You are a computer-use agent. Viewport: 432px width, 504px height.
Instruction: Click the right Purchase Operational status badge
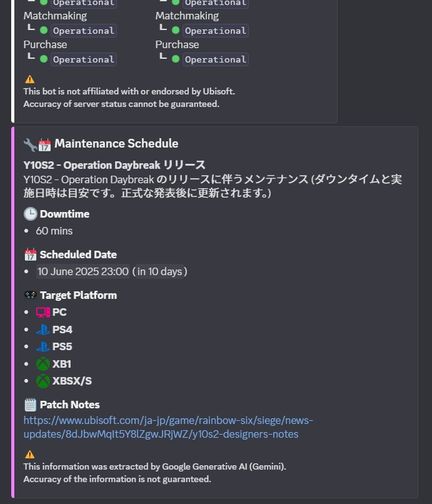tap(215, 60)
